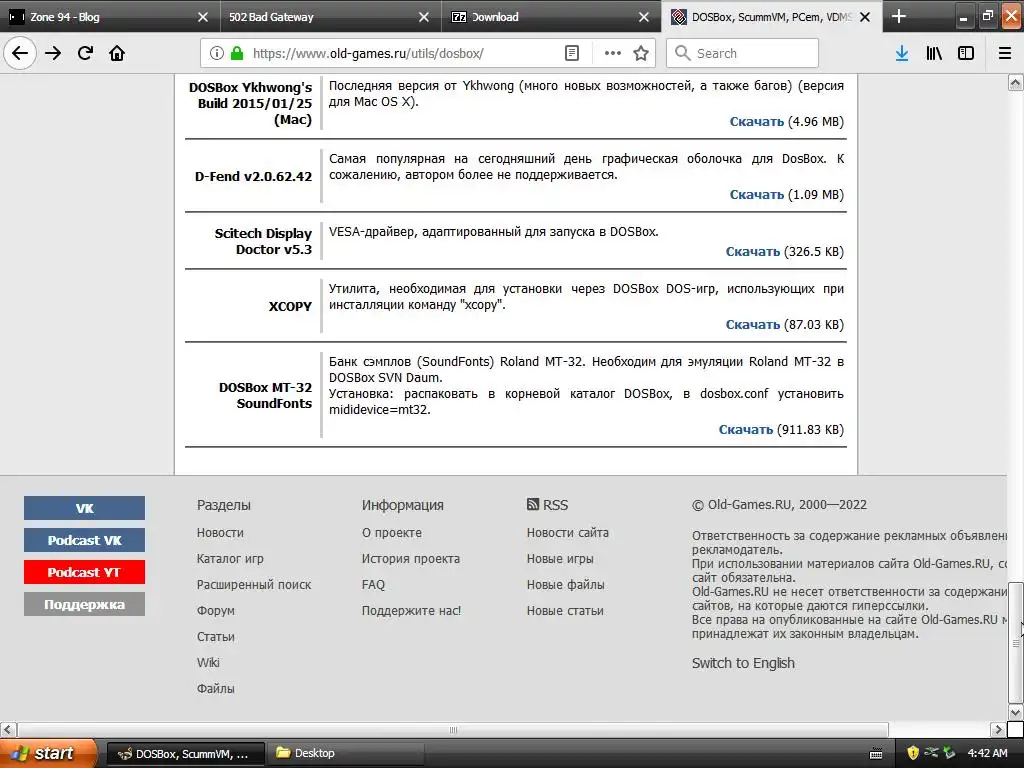The image size is (1024, 768).
Task: Download DOSBox Ykhwong's Build Mac (4.96 MB)
Action: point(756,121)
